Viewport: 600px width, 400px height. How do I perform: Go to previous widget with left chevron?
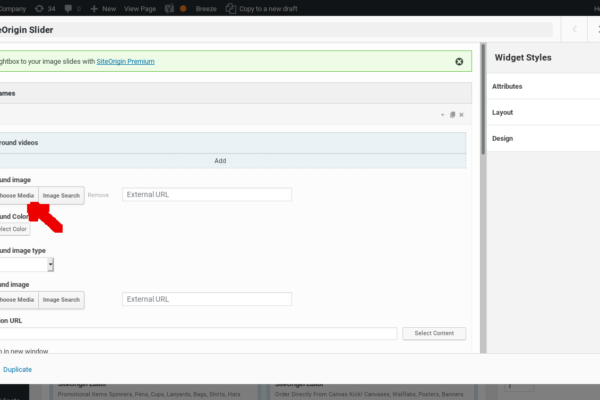(x=574, y=30)
